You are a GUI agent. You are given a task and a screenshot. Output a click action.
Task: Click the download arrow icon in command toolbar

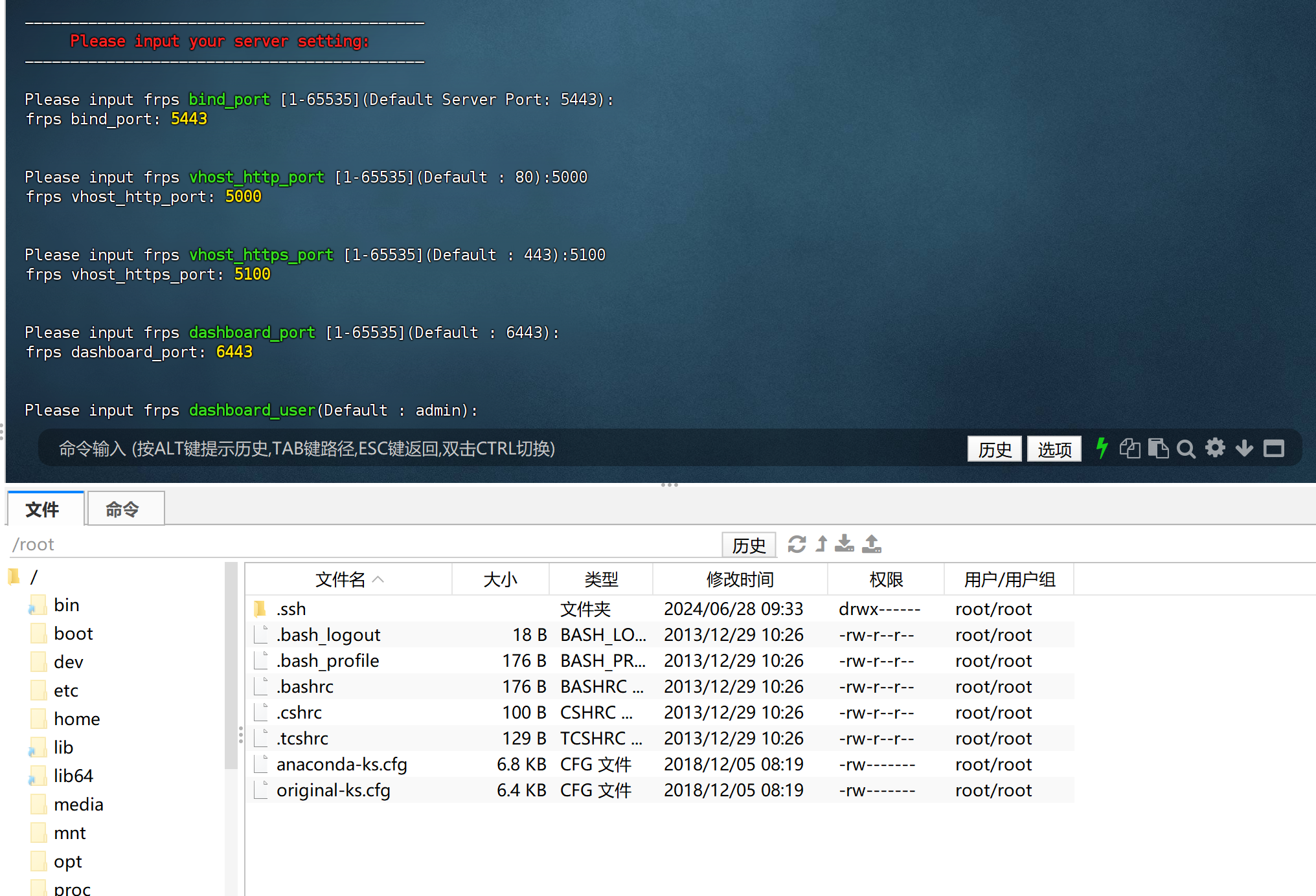pos(1244,448)
